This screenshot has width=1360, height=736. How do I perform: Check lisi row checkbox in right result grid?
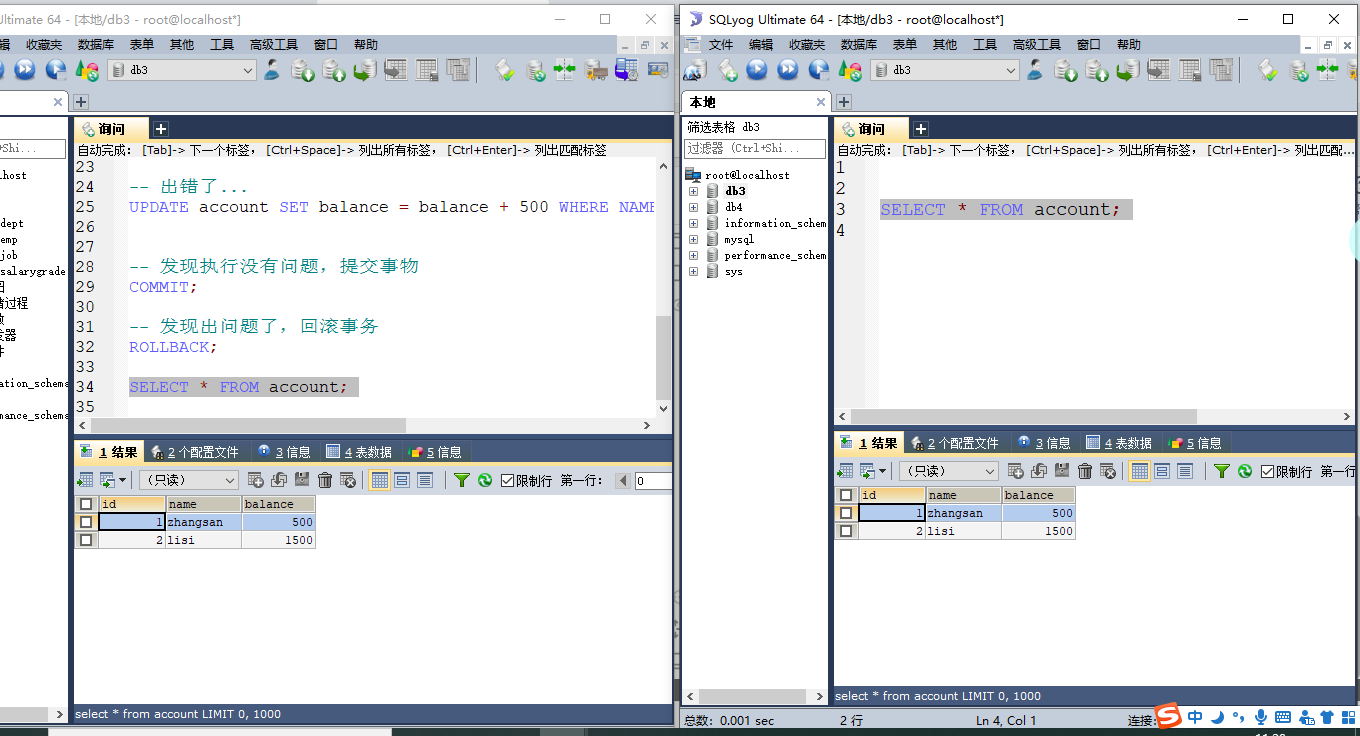[846, 531]
